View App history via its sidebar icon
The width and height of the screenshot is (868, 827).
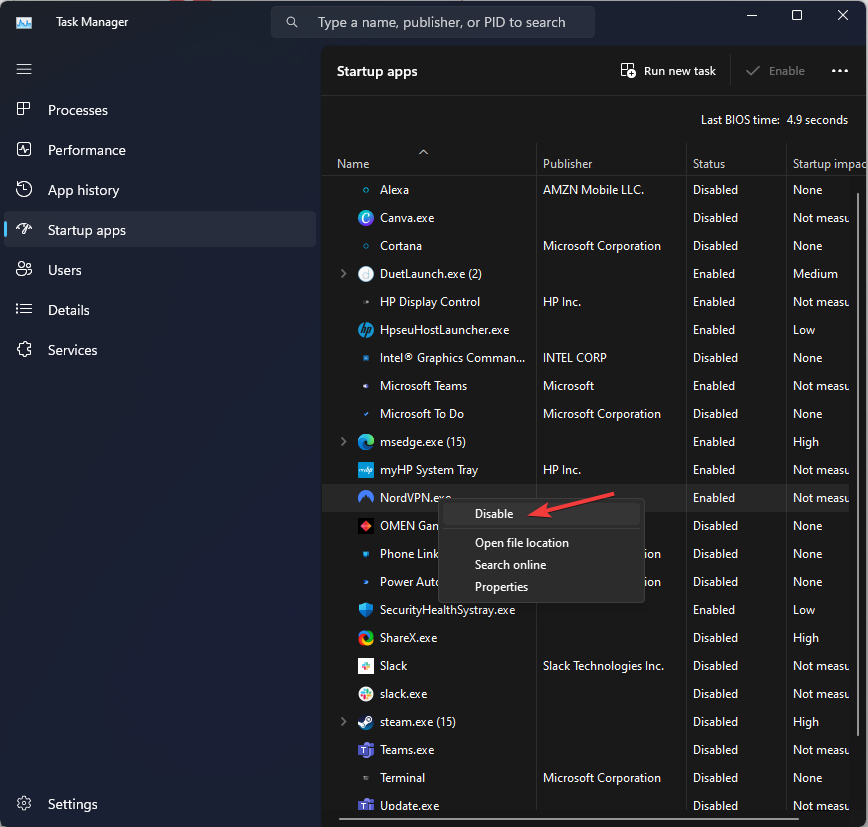point(24,190)
